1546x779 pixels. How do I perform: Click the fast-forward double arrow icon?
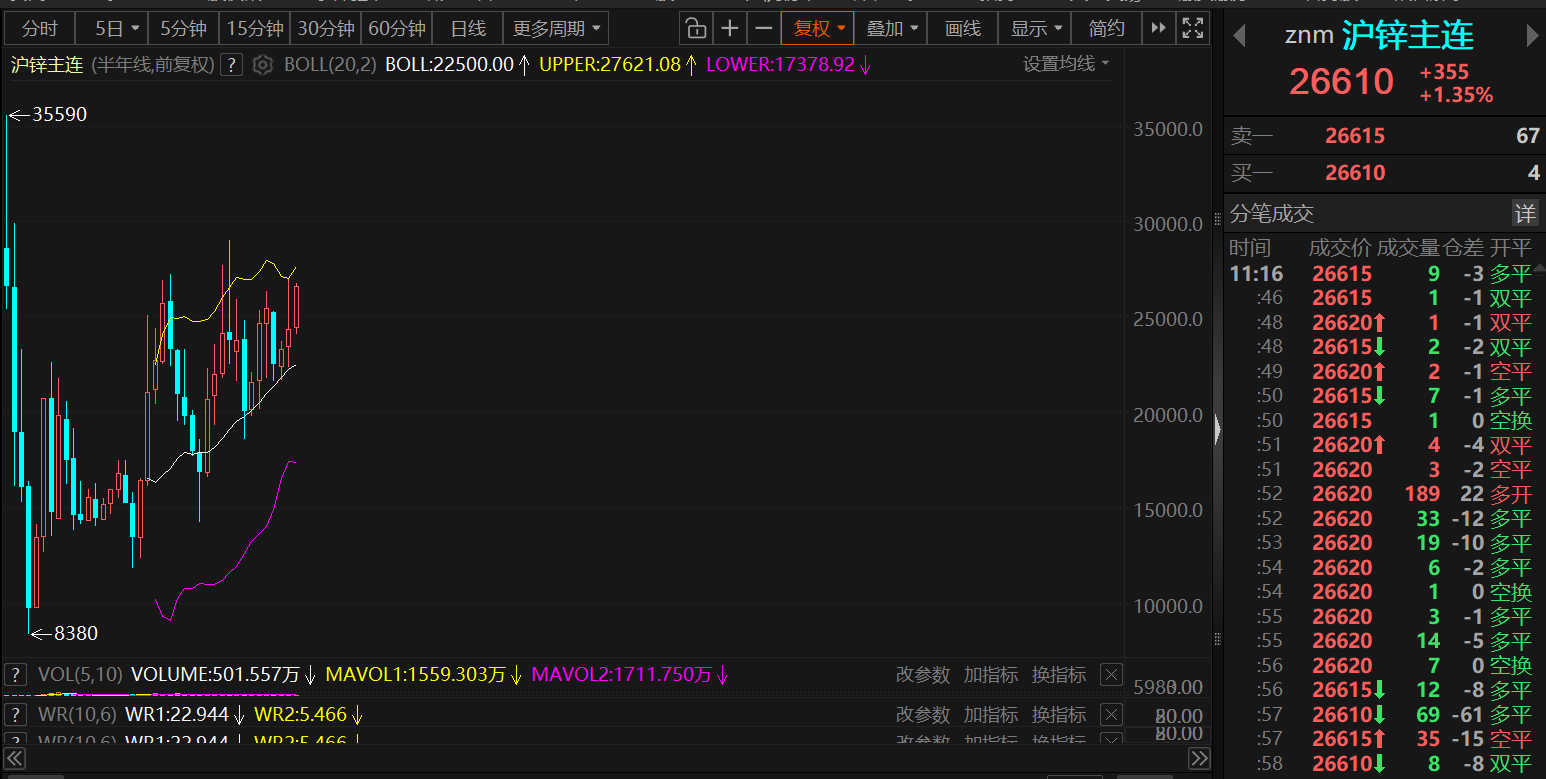1158,28
